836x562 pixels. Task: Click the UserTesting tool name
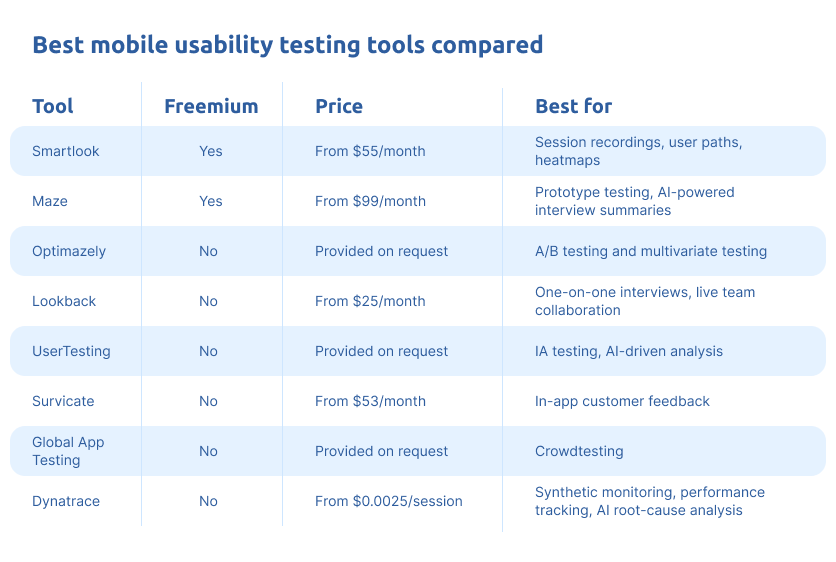(x=71, y=351)
